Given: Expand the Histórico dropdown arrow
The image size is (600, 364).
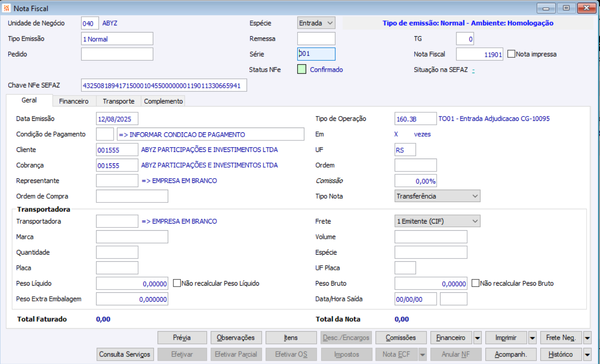Looking at the screenshot, I should [x=587, y=354].
